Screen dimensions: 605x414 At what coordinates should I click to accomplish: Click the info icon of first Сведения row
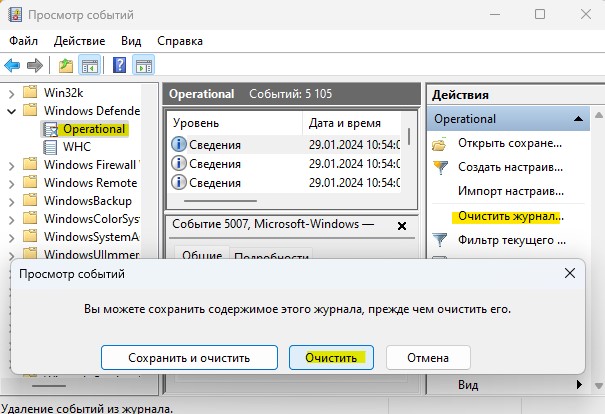point(179,144)
